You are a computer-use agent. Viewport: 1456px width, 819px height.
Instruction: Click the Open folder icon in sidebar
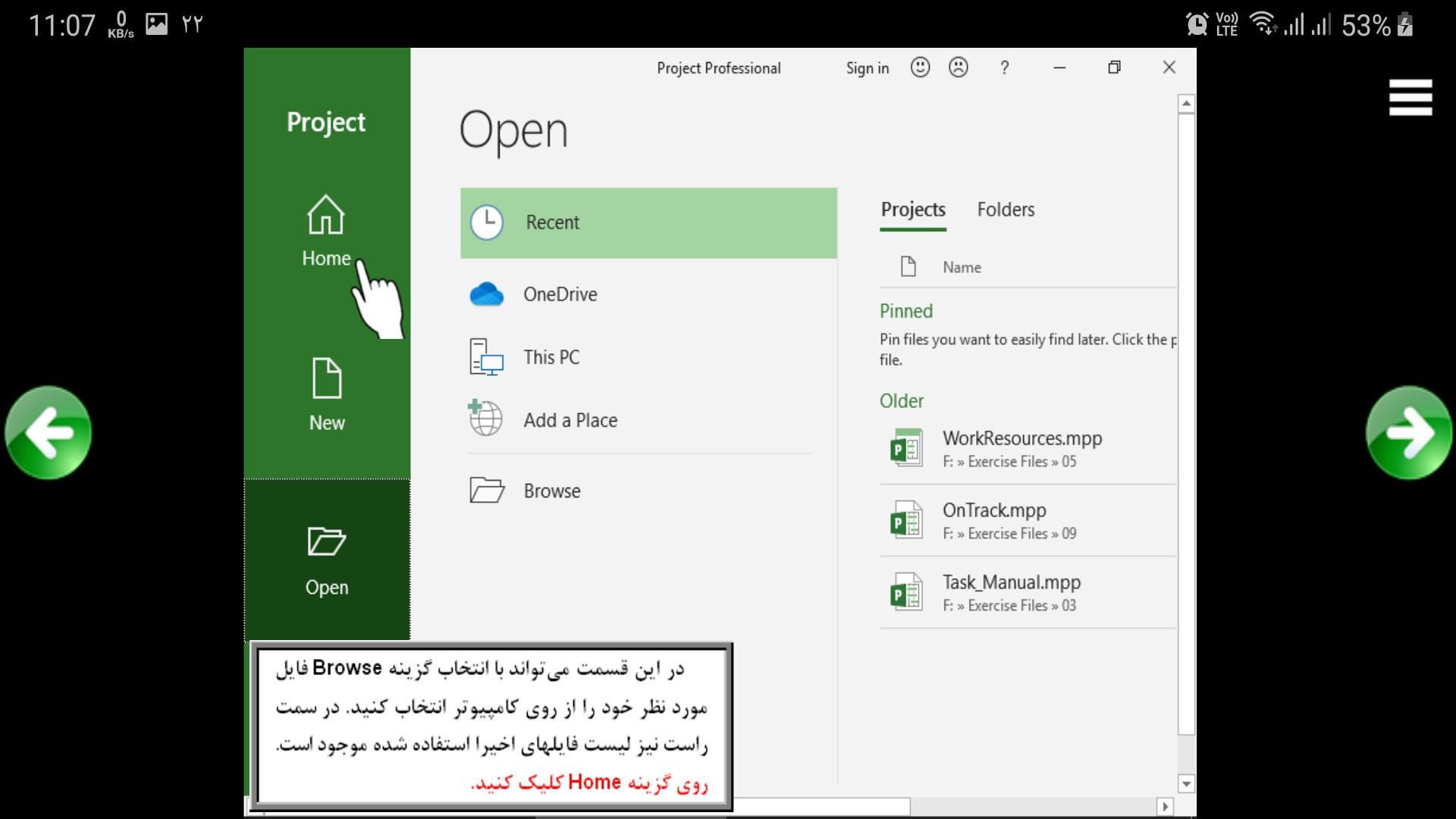click(x=327, y=541)
